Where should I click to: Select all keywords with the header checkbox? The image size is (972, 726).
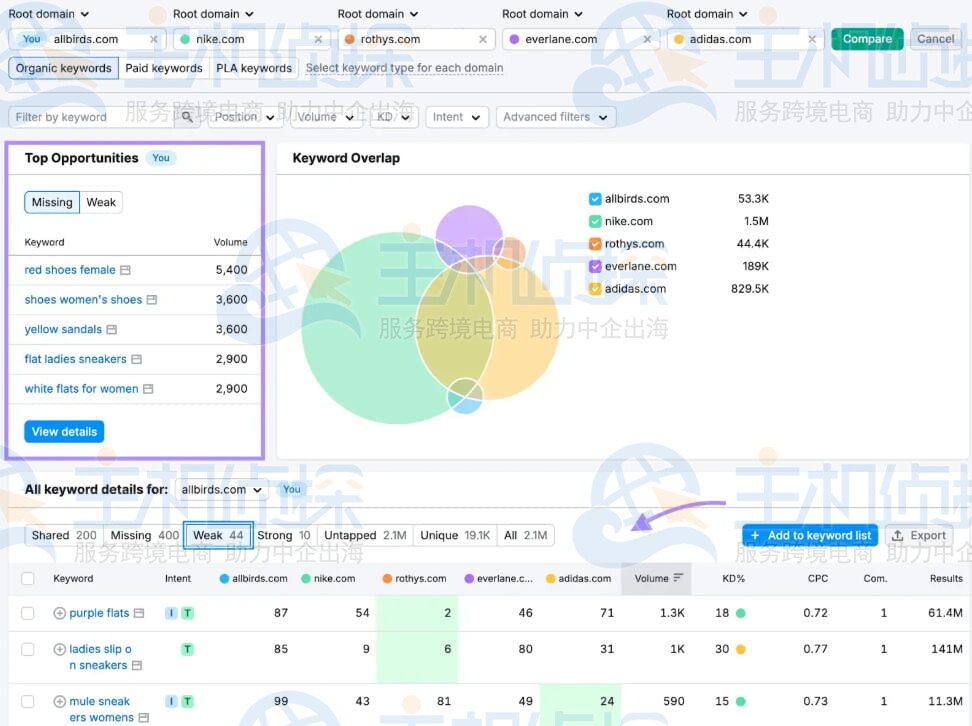28,578
